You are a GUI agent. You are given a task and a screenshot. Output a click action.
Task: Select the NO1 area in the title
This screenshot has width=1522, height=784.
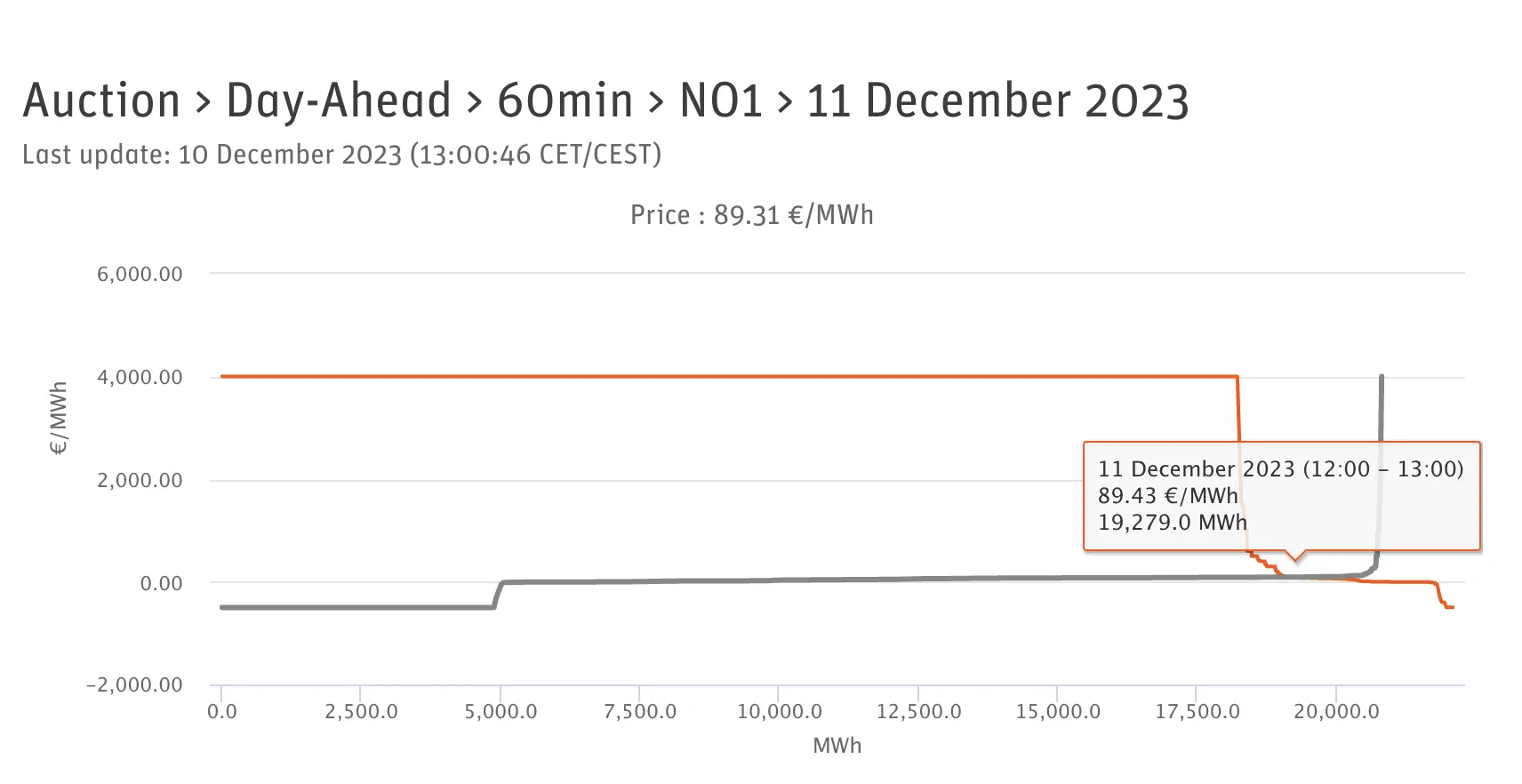721,100
